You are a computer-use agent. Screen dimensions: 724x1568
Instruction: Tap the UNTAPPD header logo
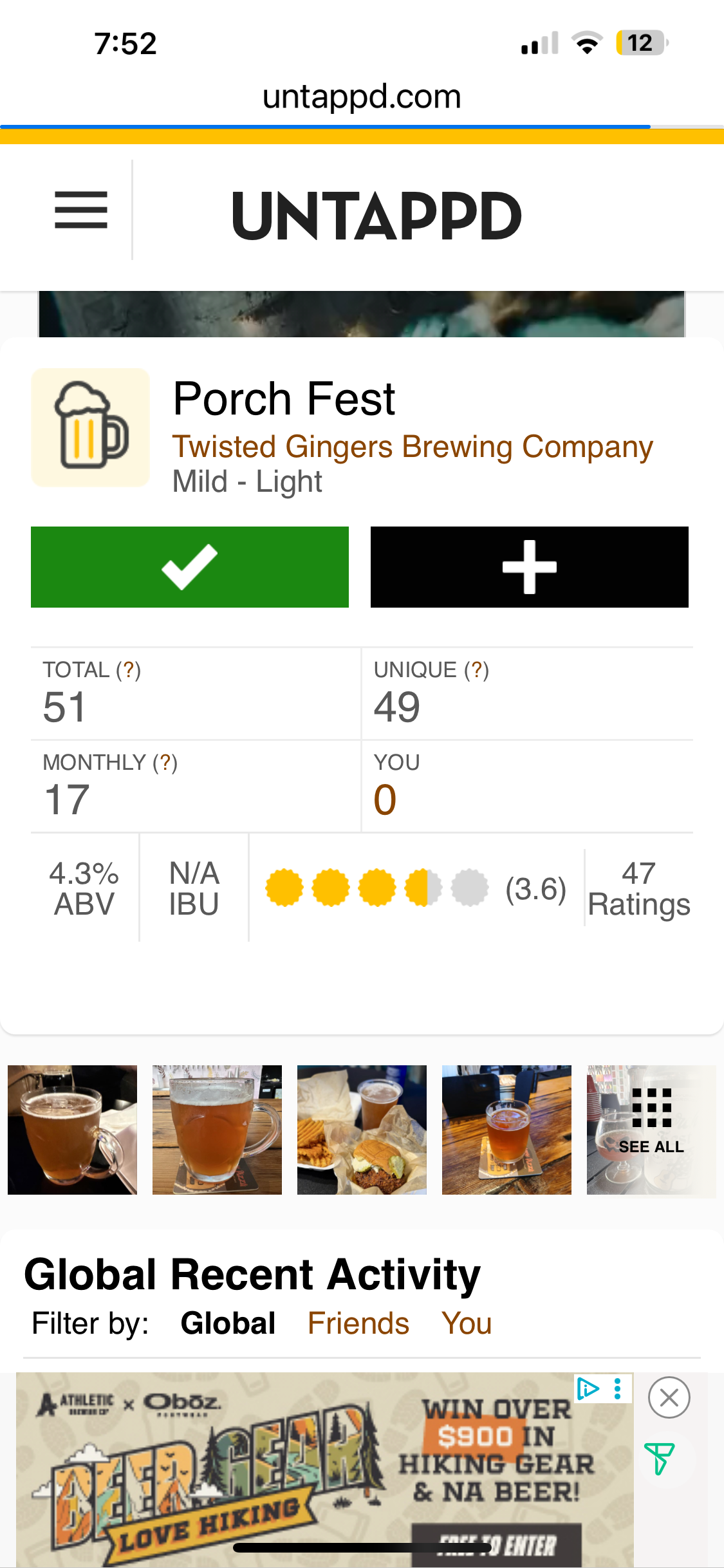coord(376,216)
